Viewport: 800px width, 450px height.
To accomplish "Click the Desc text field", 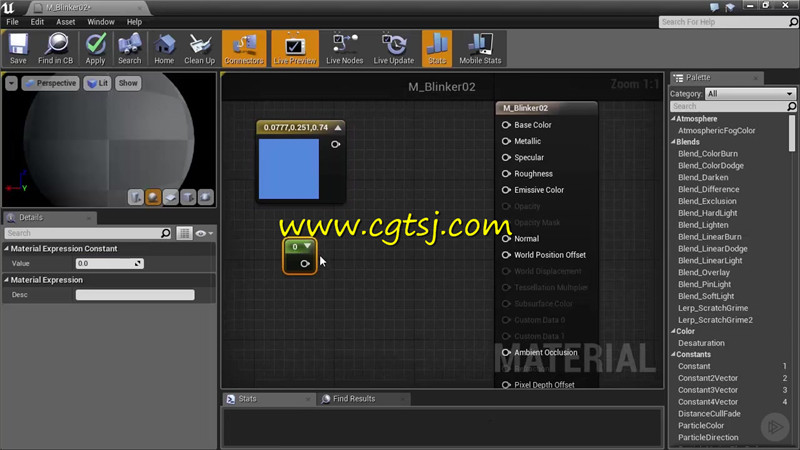I will pyautogui.click(x=135, y=295).
